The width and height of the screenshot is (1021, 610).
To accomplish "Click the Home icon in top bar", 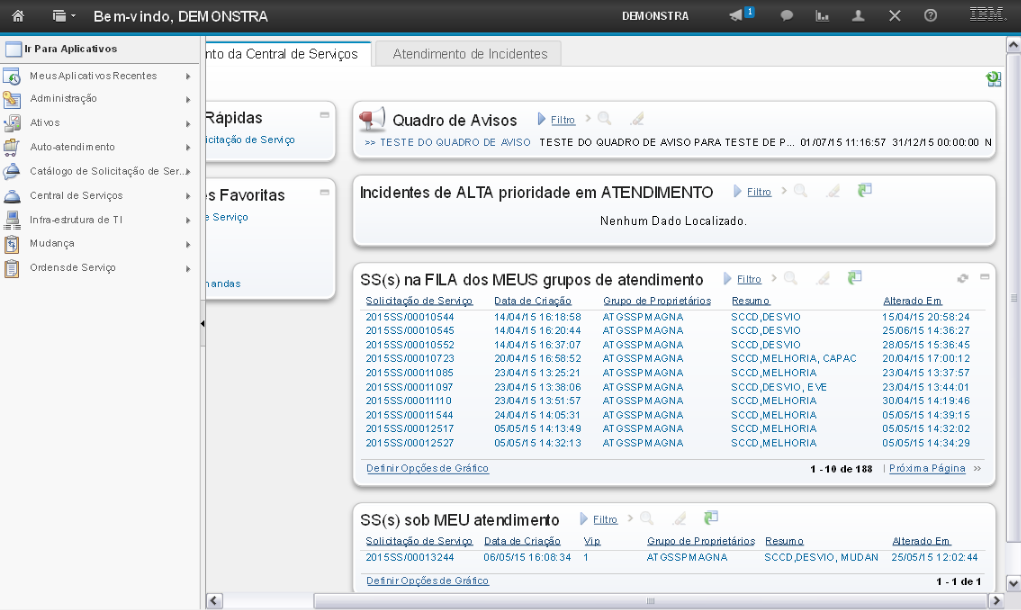I will (18, 17).
